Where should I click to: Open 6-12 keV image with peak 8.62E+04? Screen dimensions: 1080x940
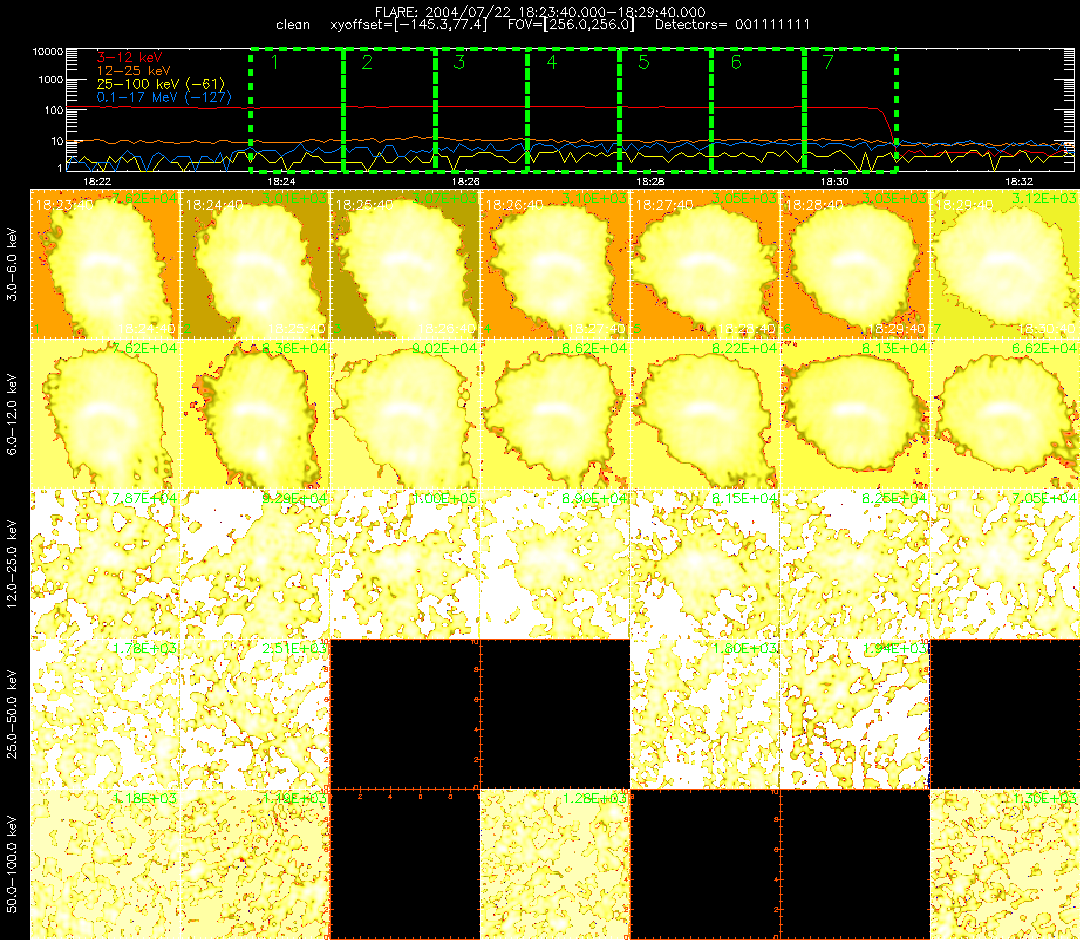click(555, 415)
